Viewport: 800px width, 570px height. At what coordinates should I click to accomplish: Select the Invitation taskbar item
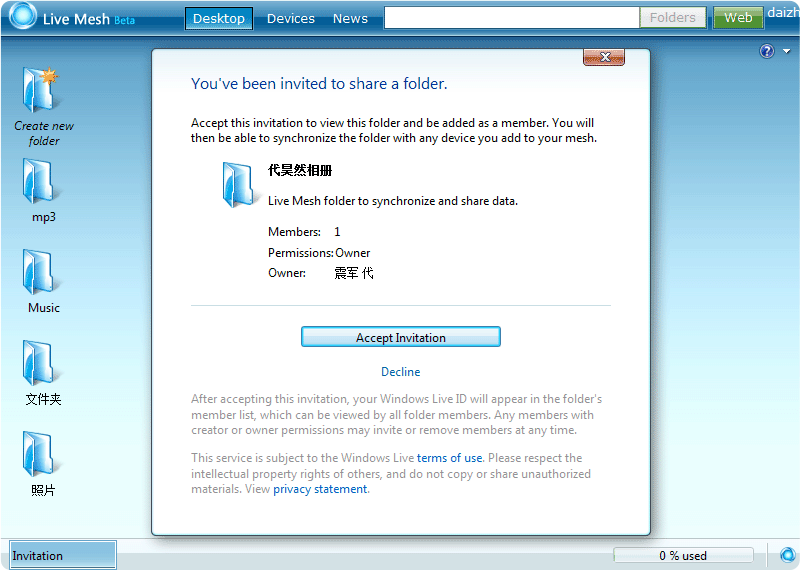point(63,555)
